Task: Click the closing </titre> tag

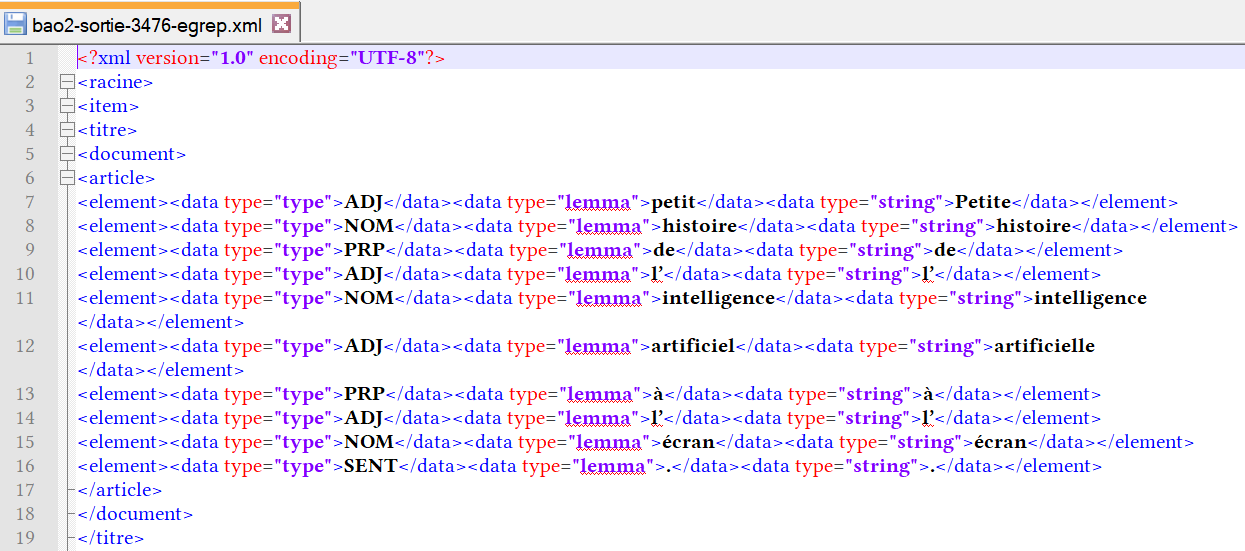Action: click(111, 538)
